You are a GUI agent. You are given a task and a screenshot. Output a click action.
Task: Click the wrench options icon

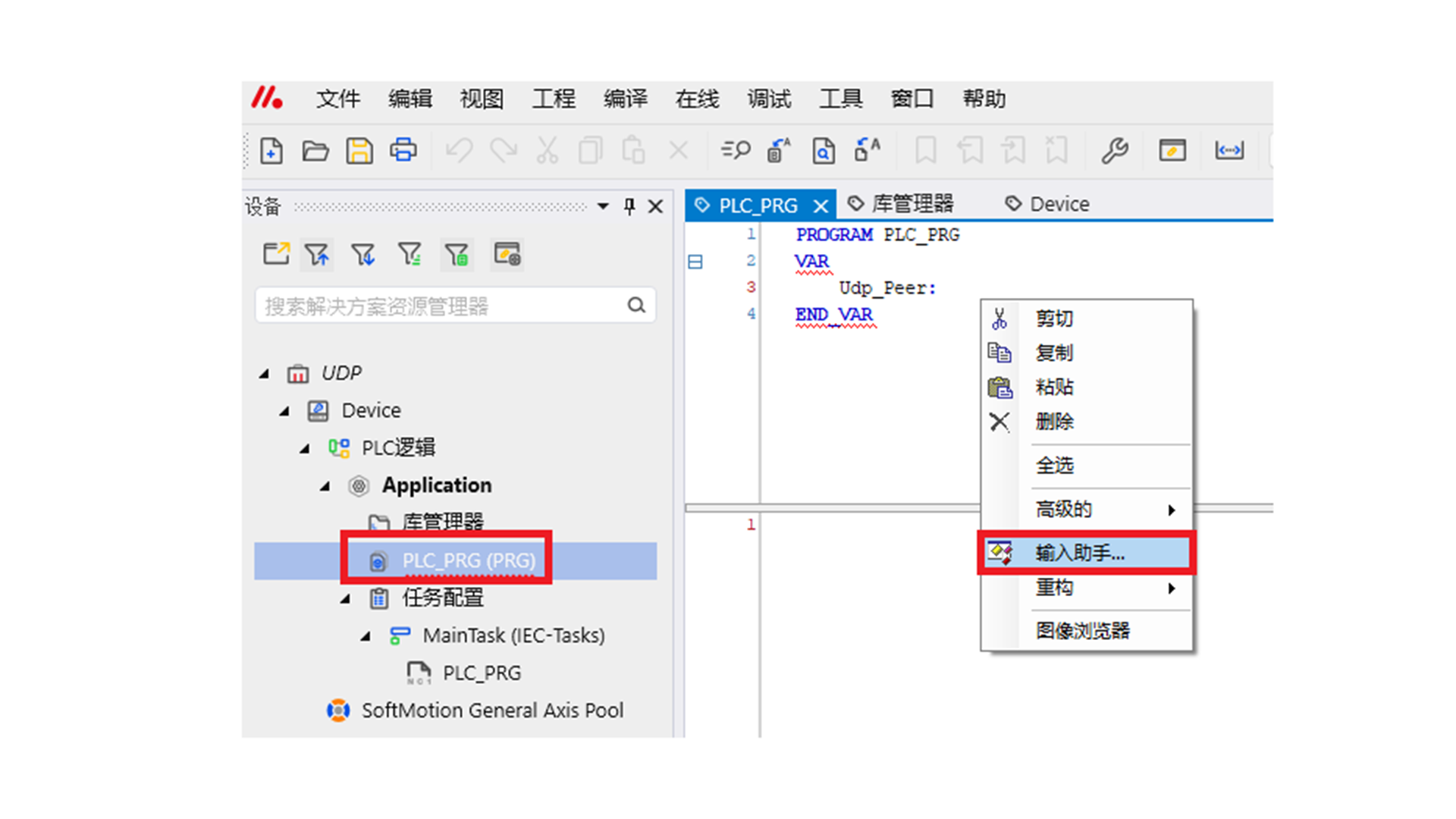click(x=1115, y=151)
